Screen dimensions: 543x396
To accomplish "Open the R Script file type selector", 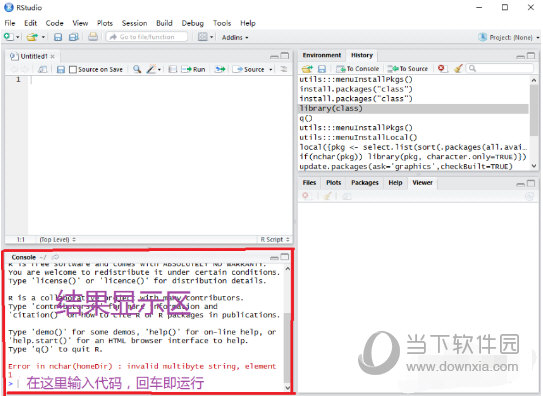I will [275, 240].
